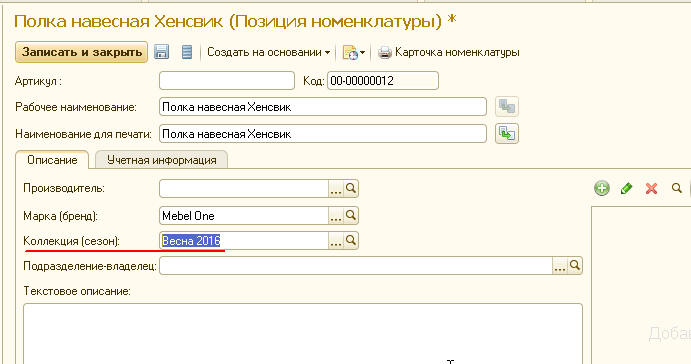Open the Производитель record with the magnifier icon

pos(351,189)
